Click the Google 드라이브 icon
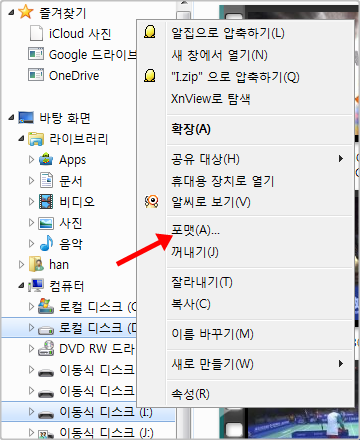360x440 pixels. coord(36,54)
